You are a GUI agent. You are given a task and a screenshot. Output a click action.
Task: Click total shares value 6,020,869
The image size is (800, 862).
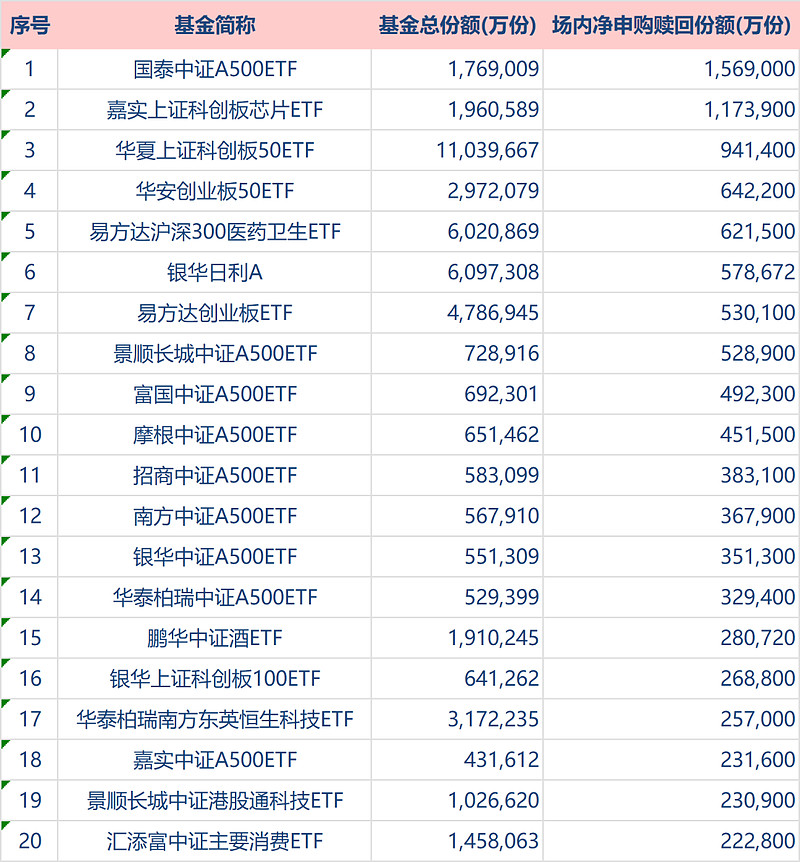(493, 231)
